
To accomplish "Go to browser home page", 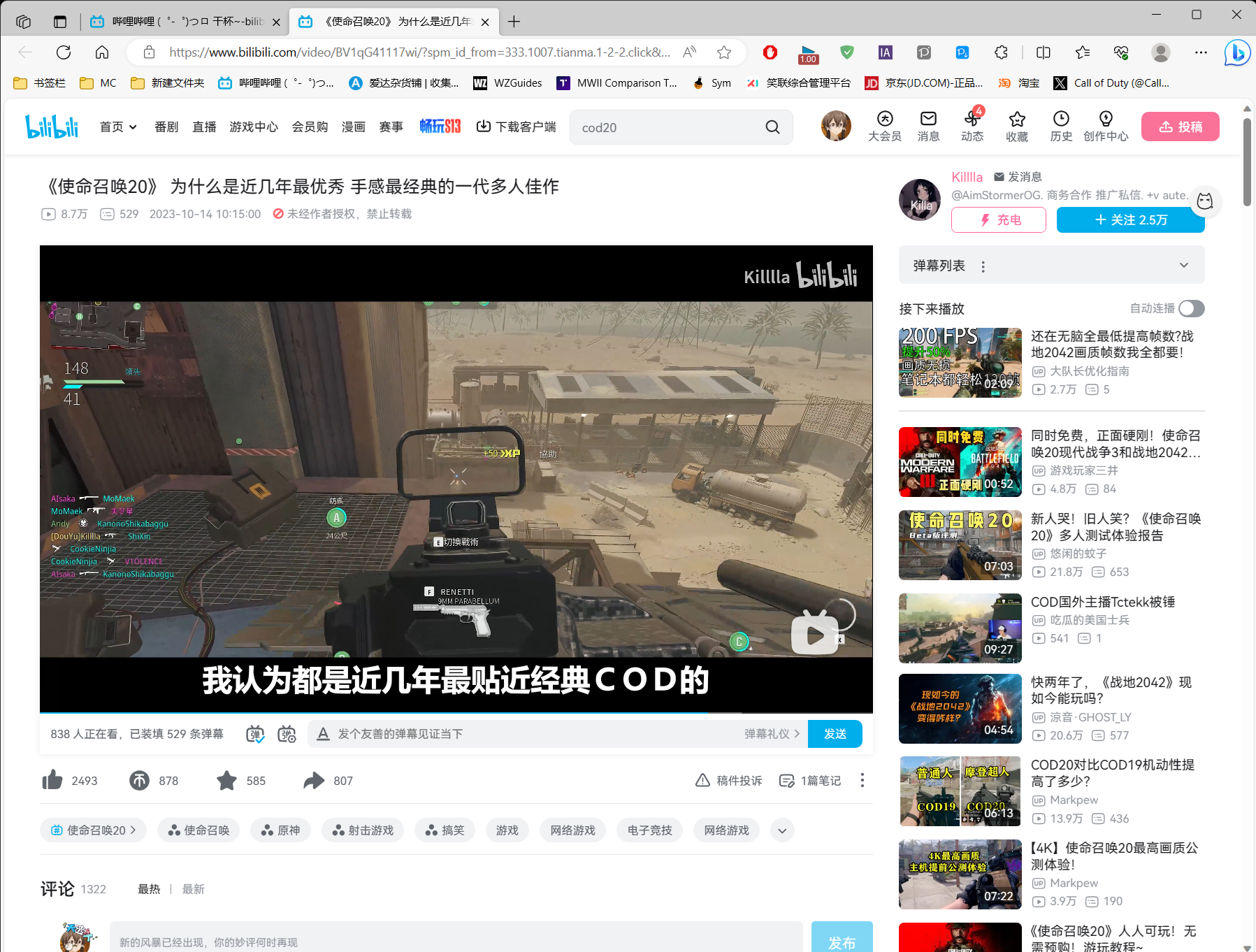I will pos(102,52).
